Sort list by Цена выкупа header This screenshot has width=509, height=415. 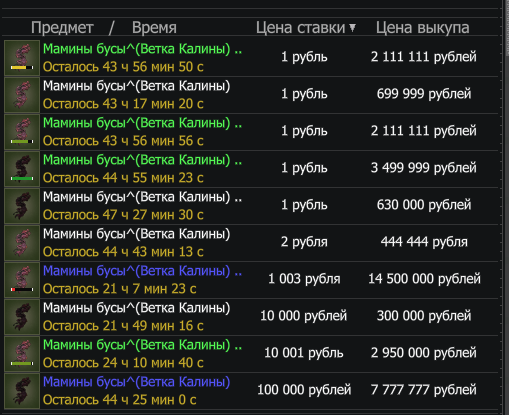pyautogui.click(x=422, y=28)
